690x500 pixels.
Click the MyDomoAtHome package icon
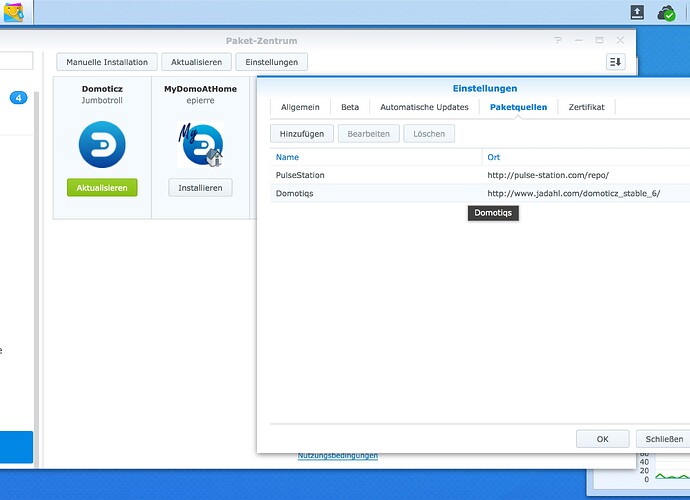(x=200, y=145)
